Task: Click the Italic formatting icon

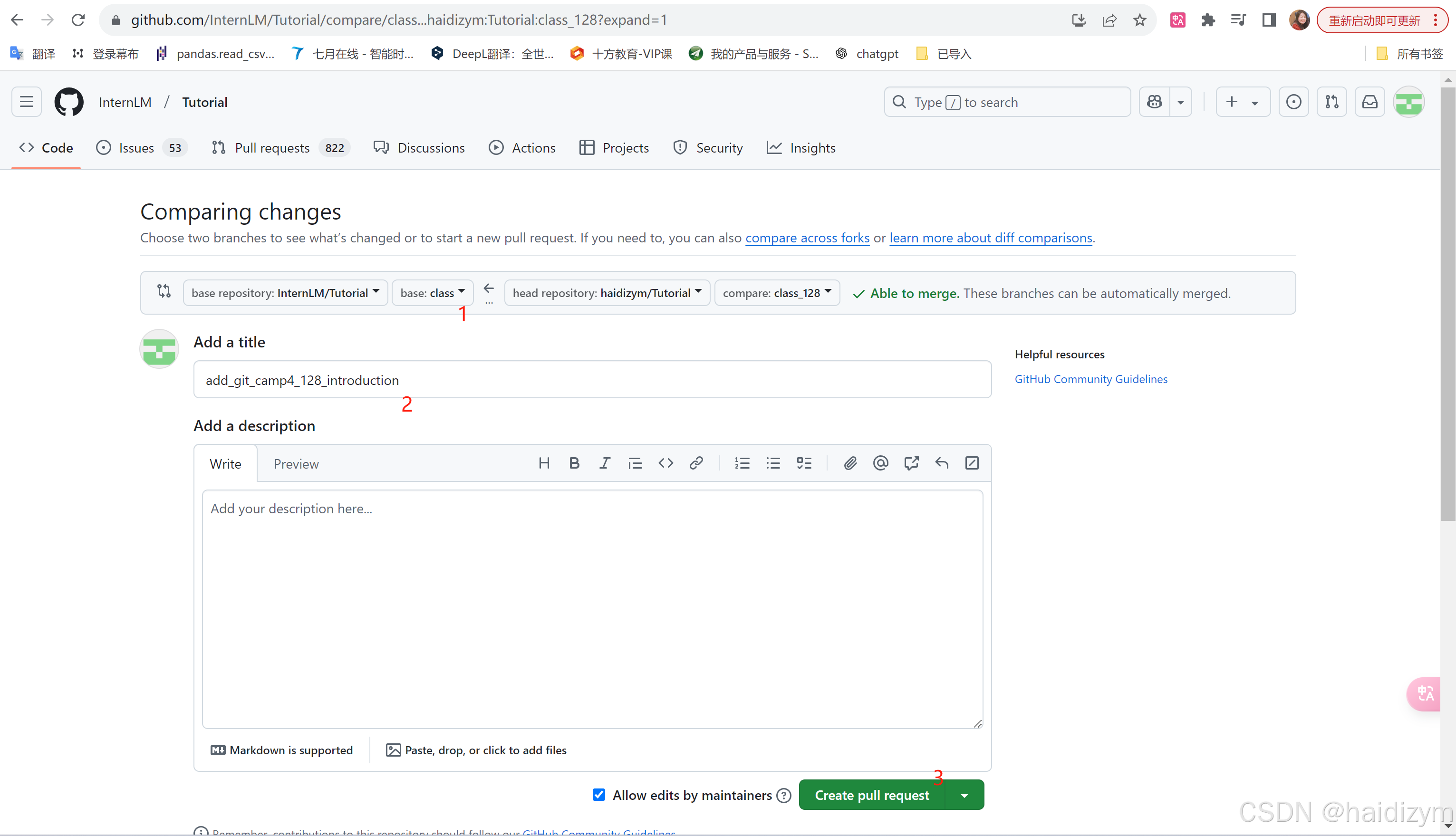Action: (x=605, y=463)
